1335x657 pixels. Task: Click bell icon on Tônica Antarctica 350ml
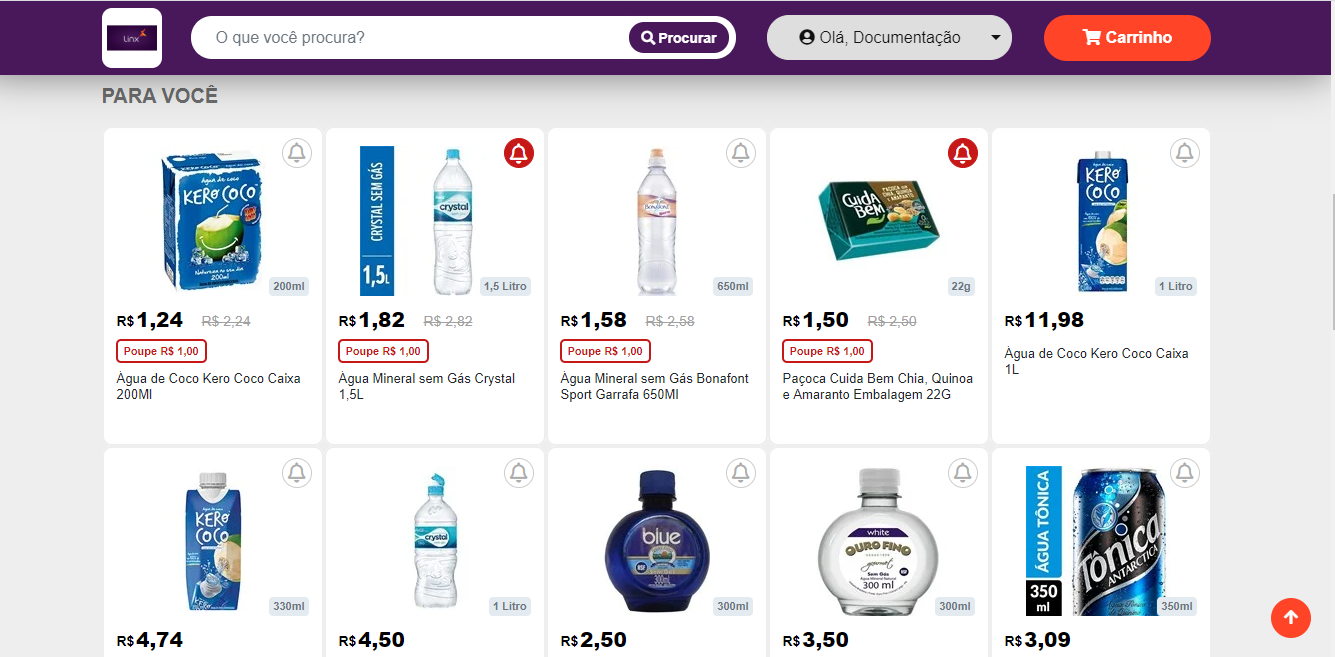coord(1185,473)
